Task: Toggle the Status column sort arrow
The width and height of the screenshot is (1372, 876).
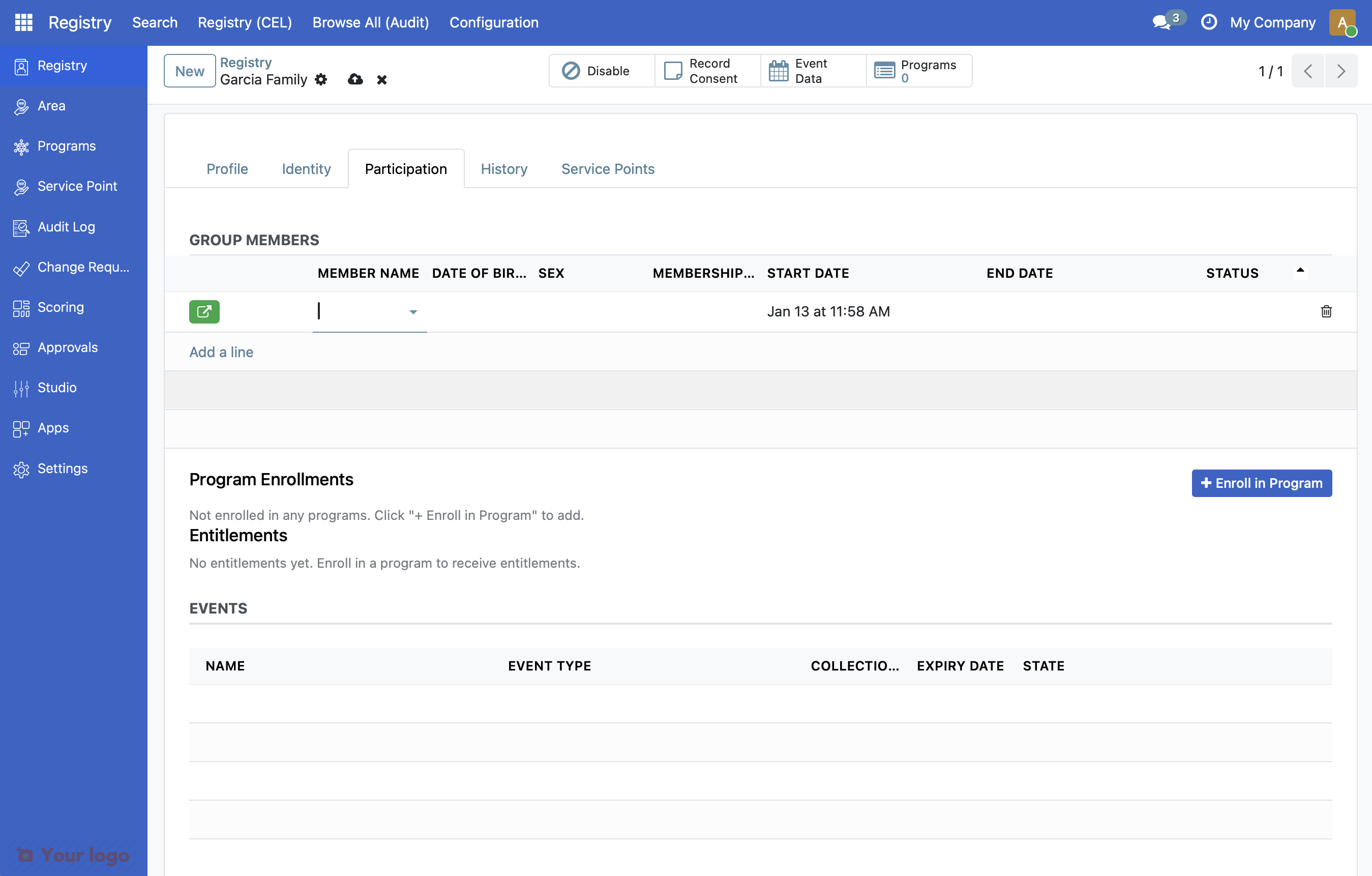Action: click(x=1300, y=270)
